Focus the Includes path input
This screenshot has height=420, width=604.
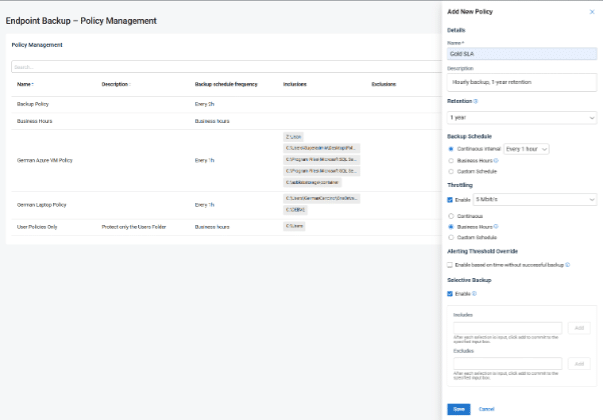[x=508, y=328]
